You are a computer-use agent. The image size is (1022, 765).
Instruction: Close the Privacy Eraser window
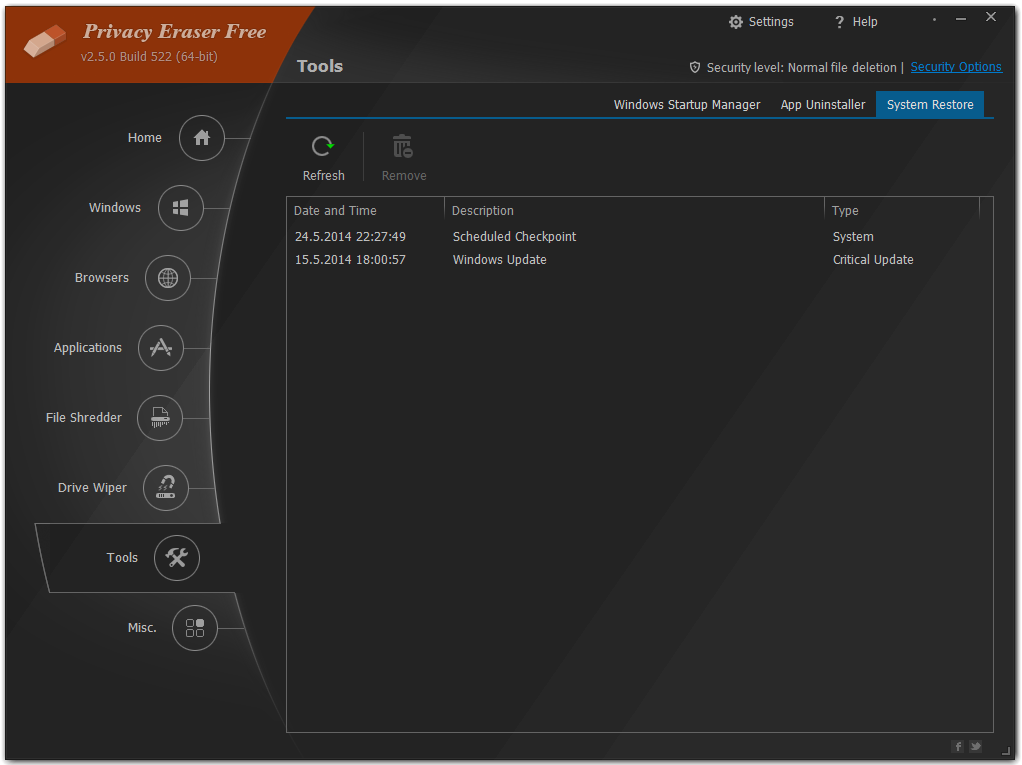point(991,18)
